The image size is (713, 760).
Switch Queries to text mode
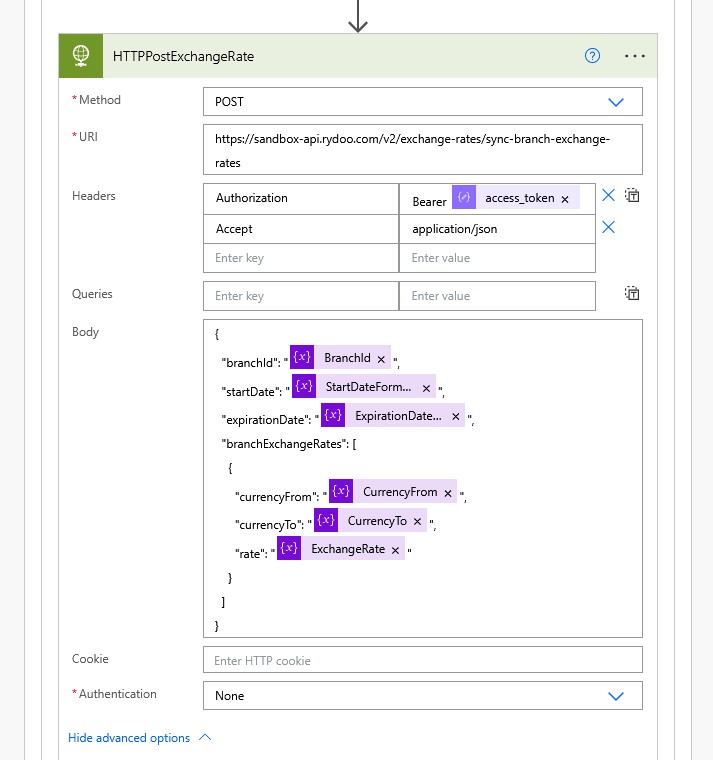coord(632,293)
